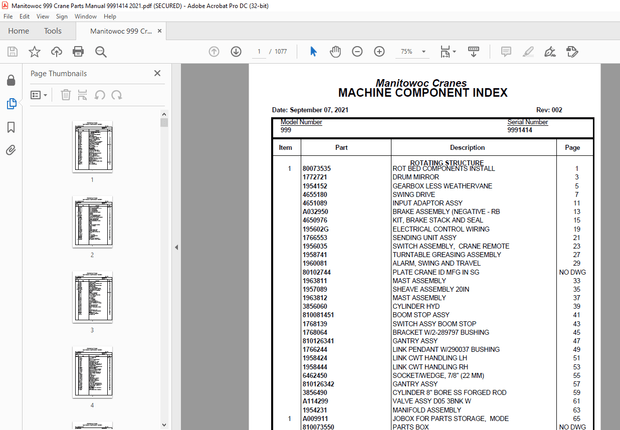Screen dimensions: 620x430
Task: Open the Bookmarks sidebar panel
Action: [11, 127]
